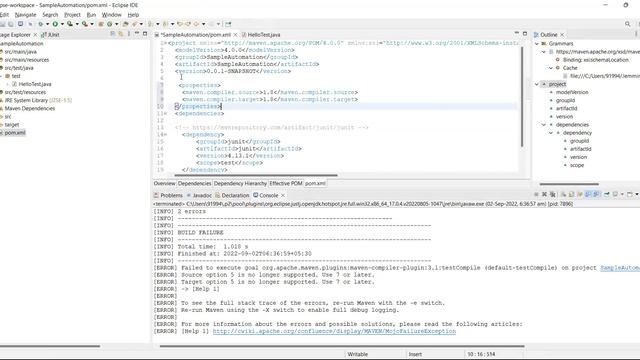This screenshot has height=360, width=640.
Task: Collapse the Cache node in Outline
Action: click(551, 68)
